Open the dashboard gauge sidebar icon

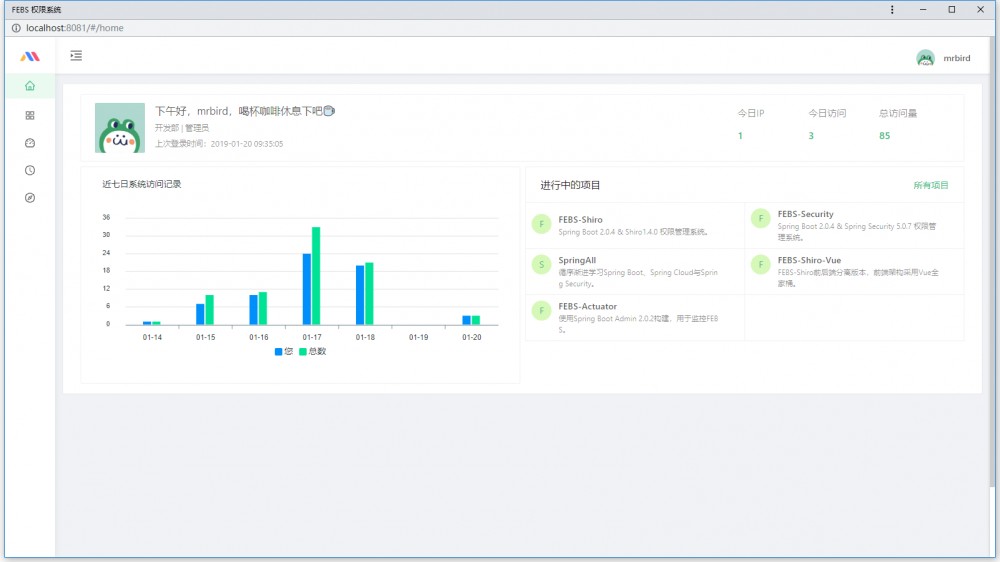(x=30, y=143)
